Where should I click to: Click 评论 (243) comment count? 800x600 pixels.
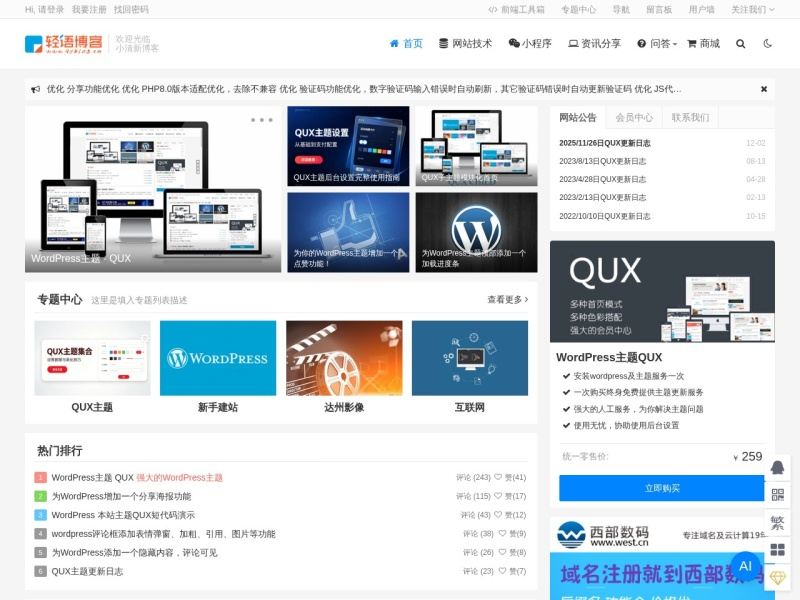coord(473,478)
